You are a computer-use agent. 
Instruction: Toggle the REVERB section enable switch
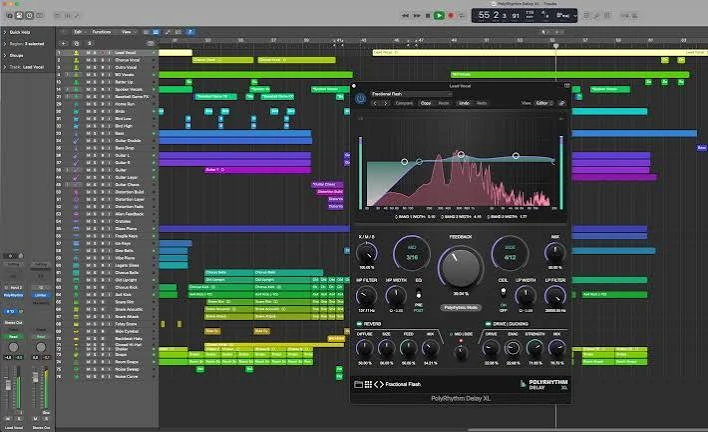359,324
